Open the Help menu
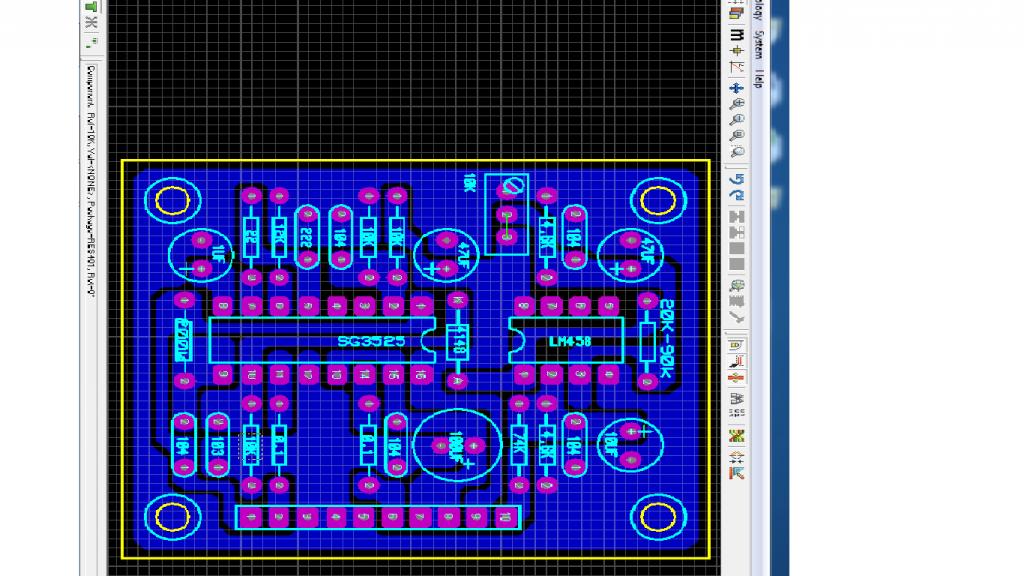Viewport: 1024px width, 576px height. (758, 78)
